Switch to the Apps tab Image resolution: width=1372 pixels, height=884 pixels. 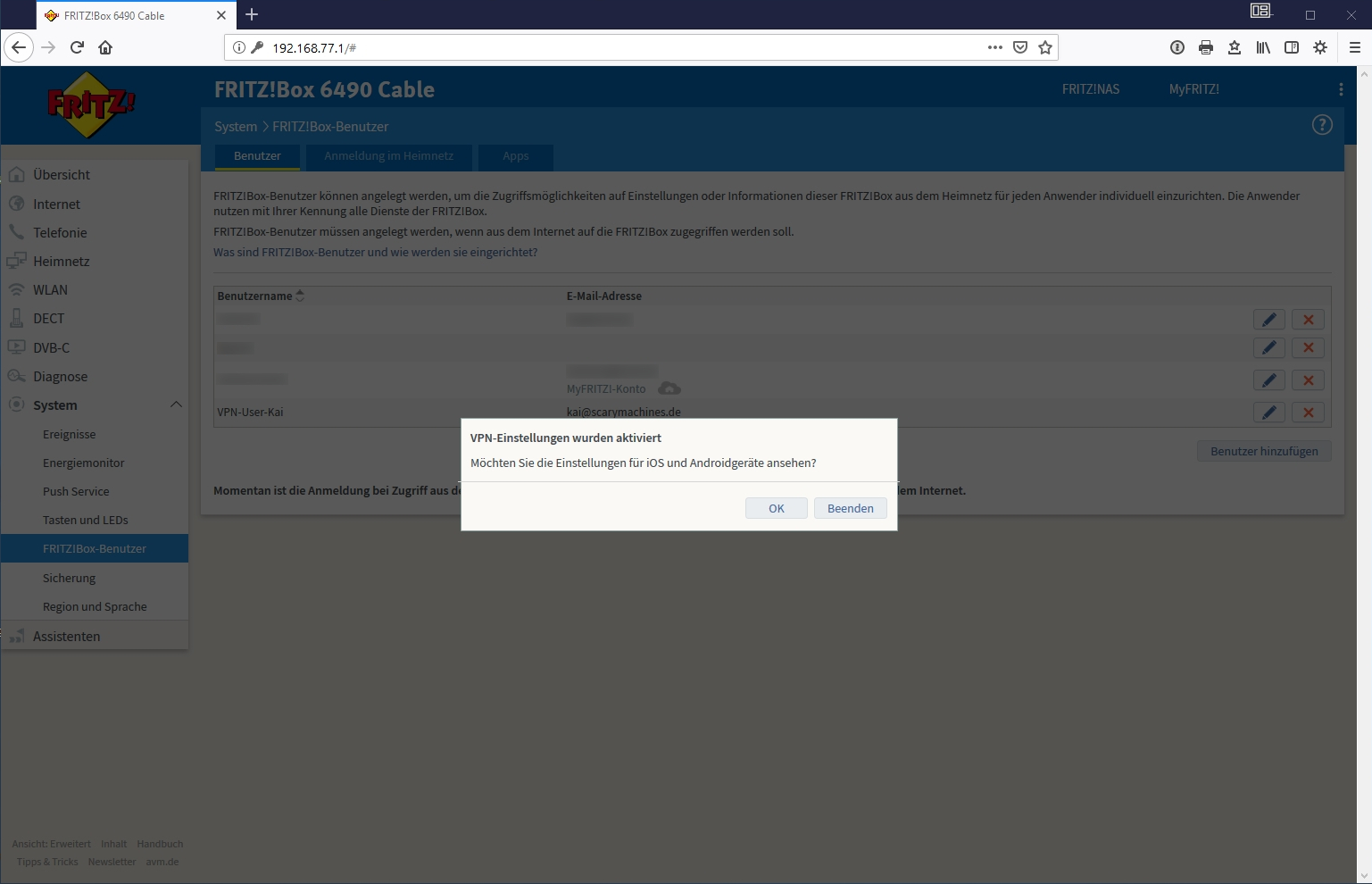(x=515, y=156)
